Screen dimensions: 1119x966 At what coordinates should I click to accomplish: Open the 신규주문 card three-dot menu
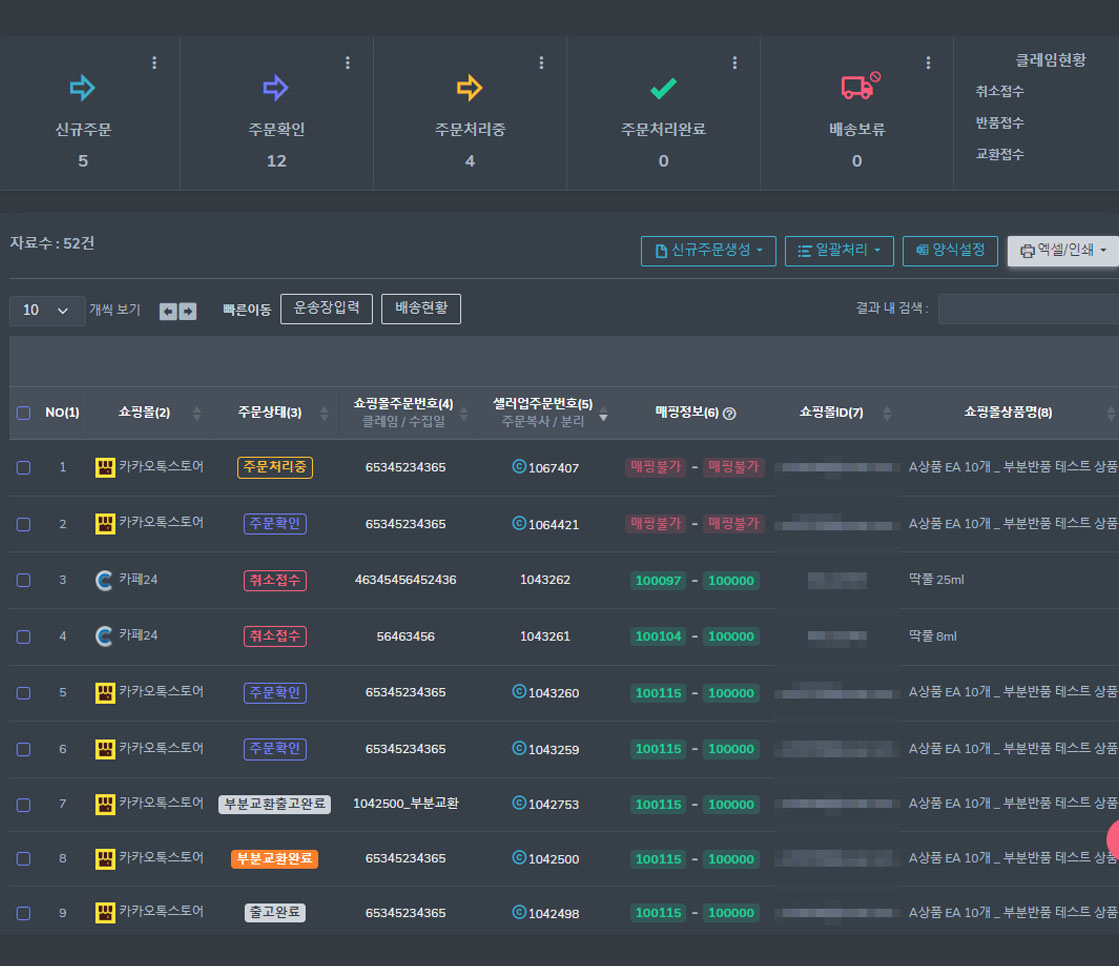pos(154,63)
